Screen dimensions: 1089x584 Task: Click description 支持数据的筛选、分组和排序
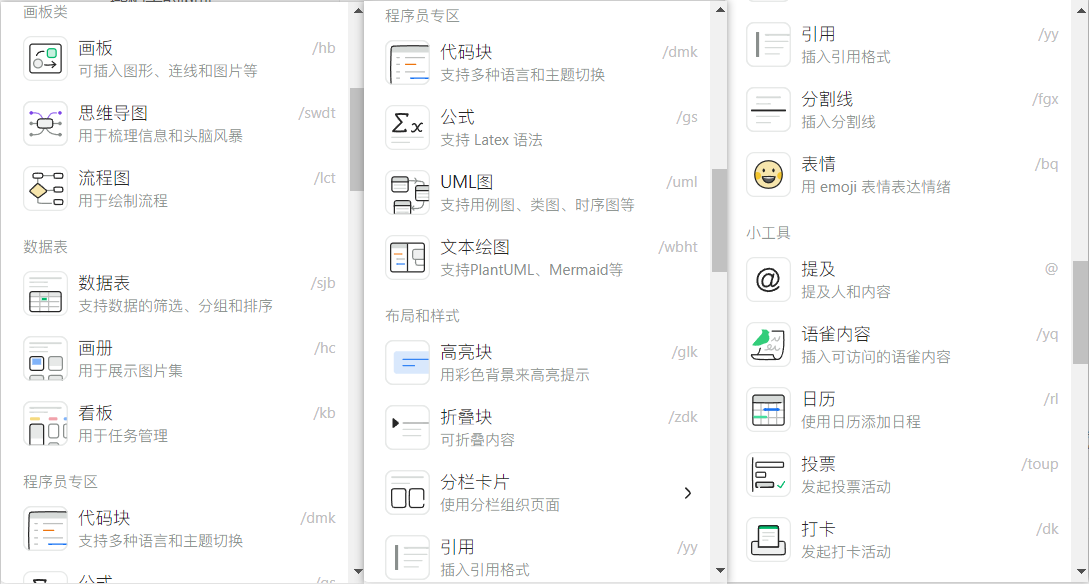pyautogui.click(x=176, y=306)
